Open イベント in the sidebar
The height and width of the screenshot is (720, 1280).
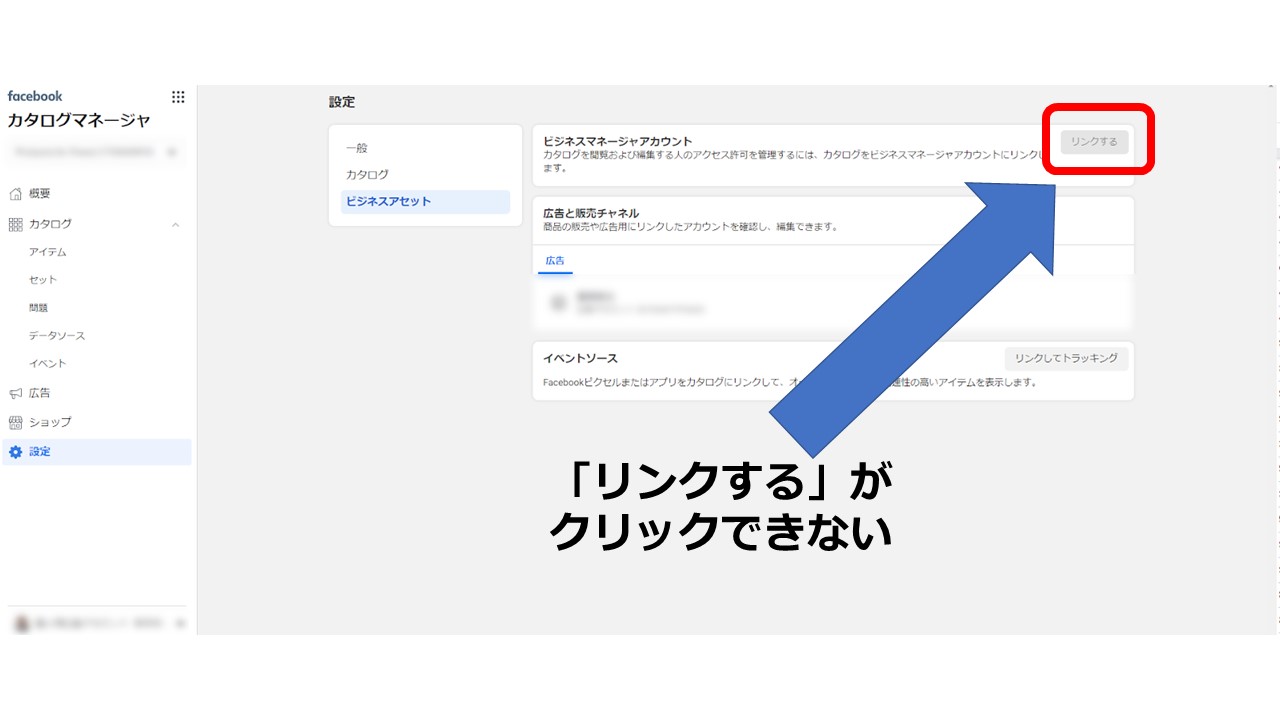(48, 364)
